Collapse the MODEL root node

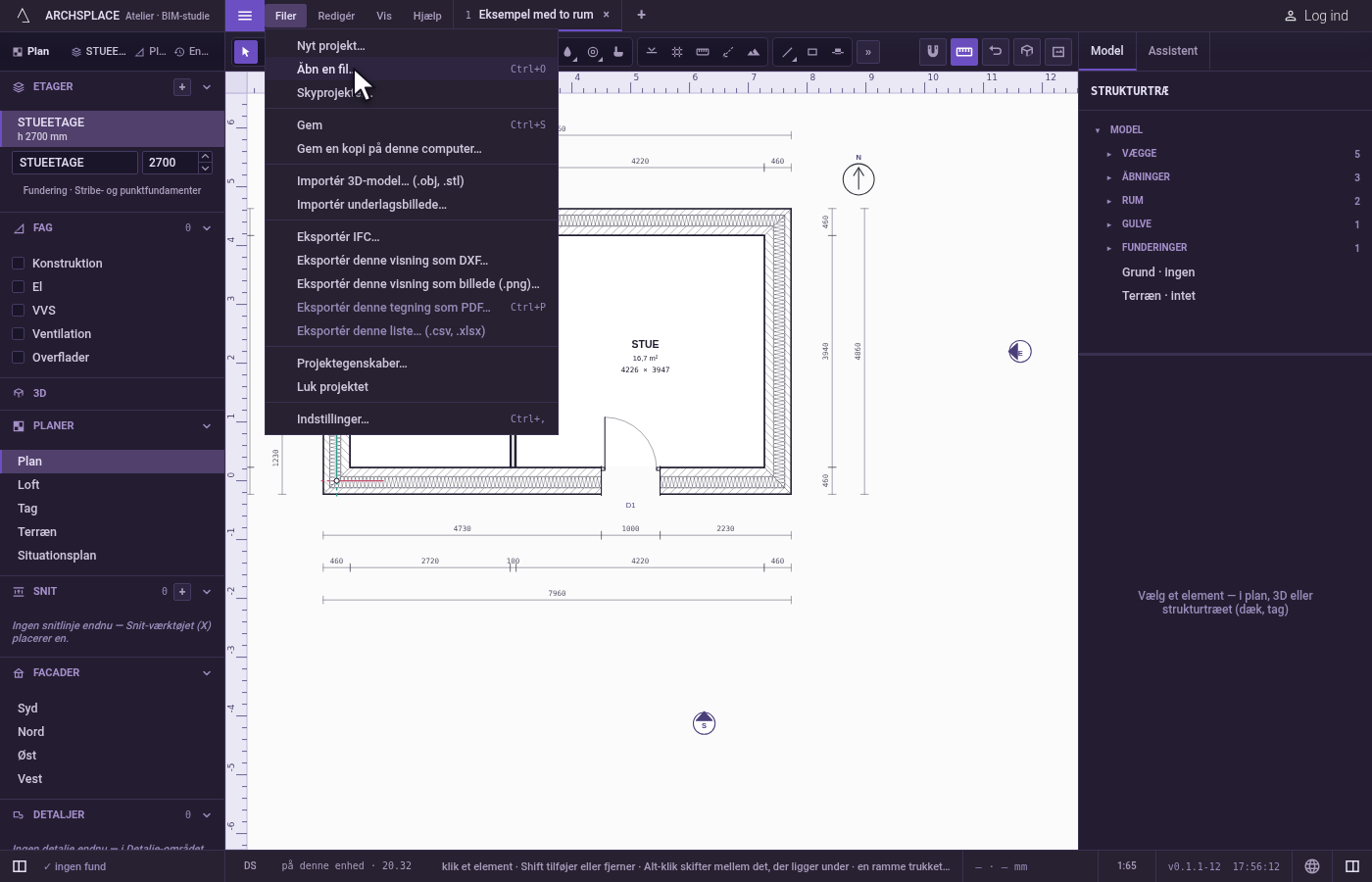[x=1098, y=130]
